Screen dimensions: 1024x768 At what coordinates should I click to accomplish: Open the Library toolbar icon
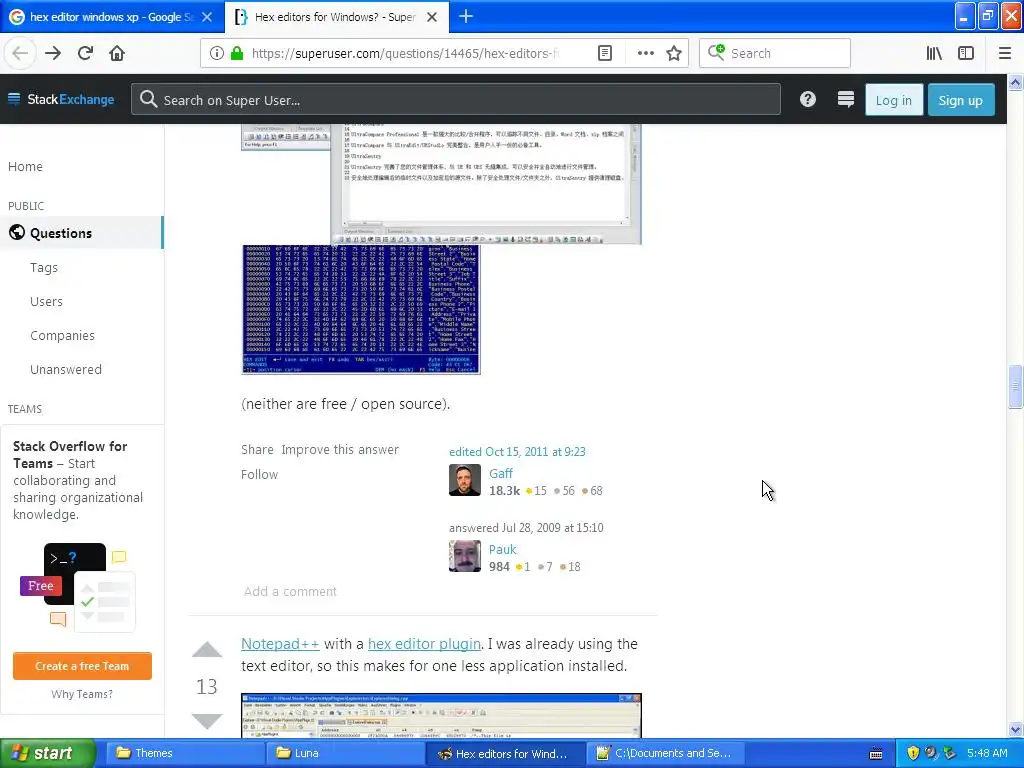934,54
